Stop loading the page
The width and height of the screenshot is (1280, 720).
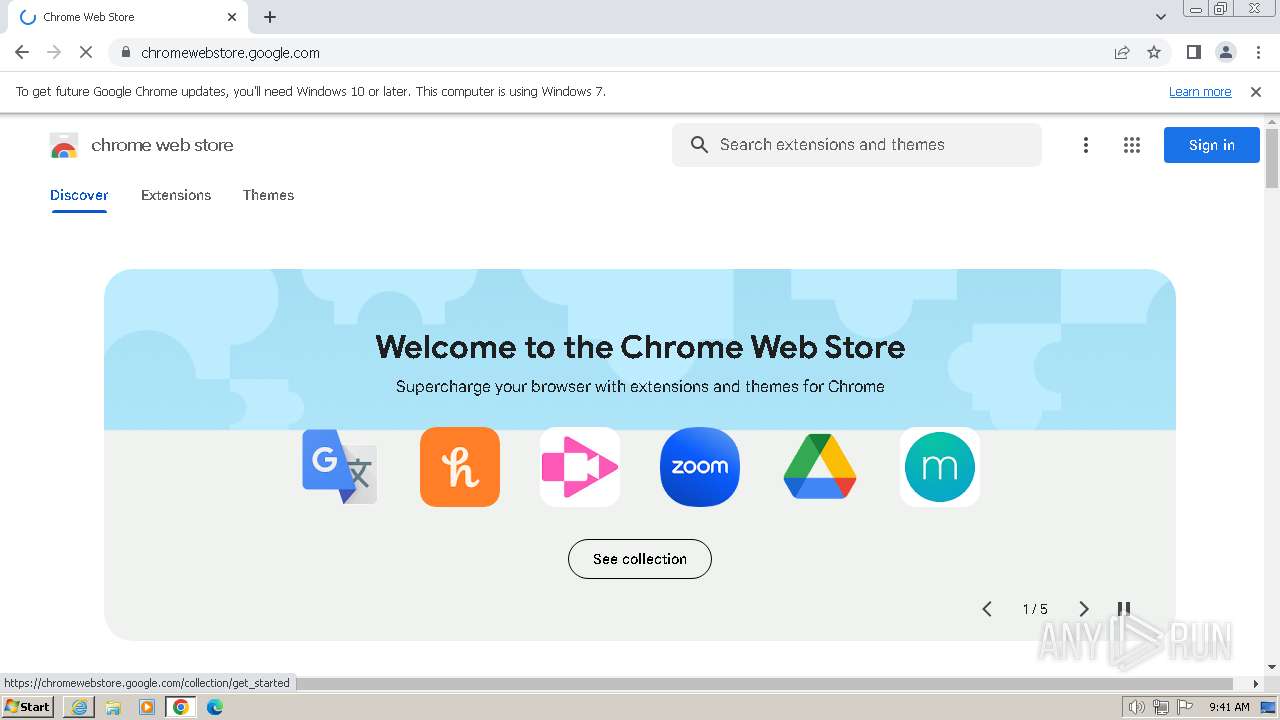(x=85, y=52)
